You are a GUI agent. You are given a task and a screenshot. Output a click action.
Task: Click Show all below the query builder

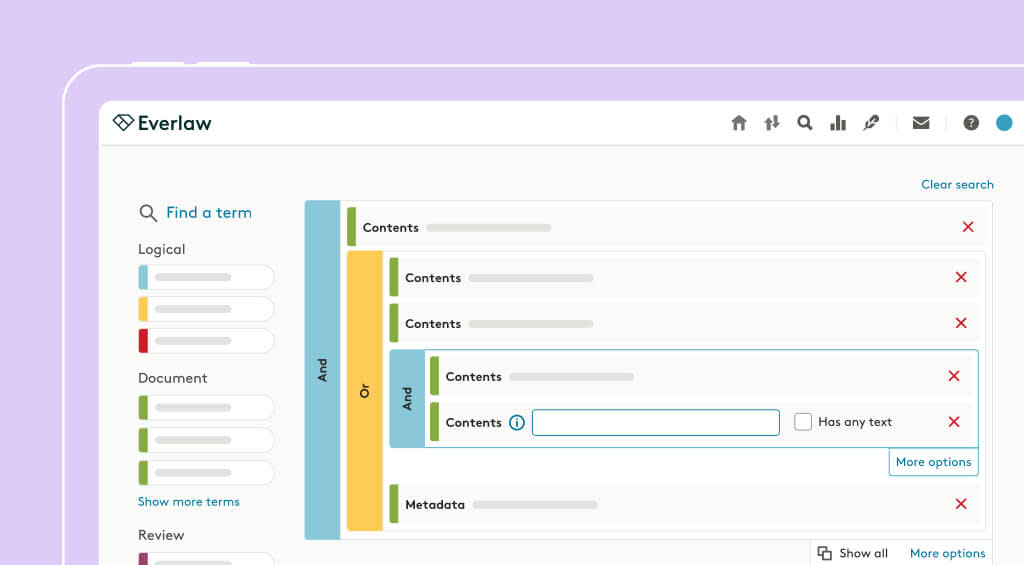853,553
